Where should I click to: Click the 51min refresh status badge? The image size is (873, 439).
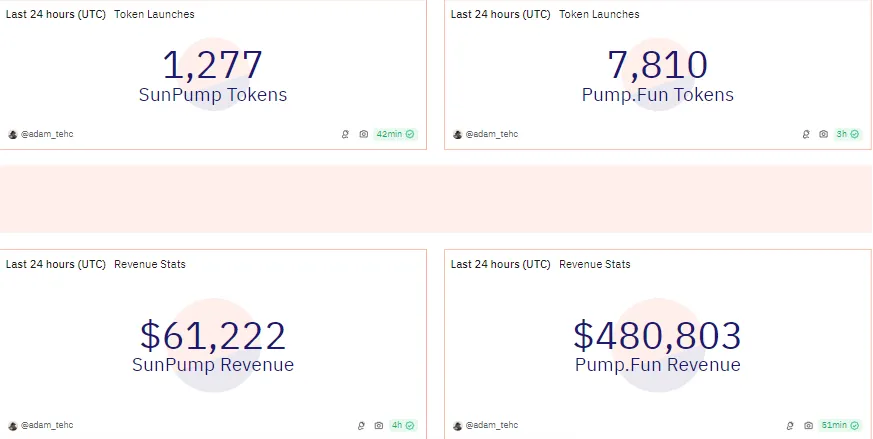tap(840, 426)
